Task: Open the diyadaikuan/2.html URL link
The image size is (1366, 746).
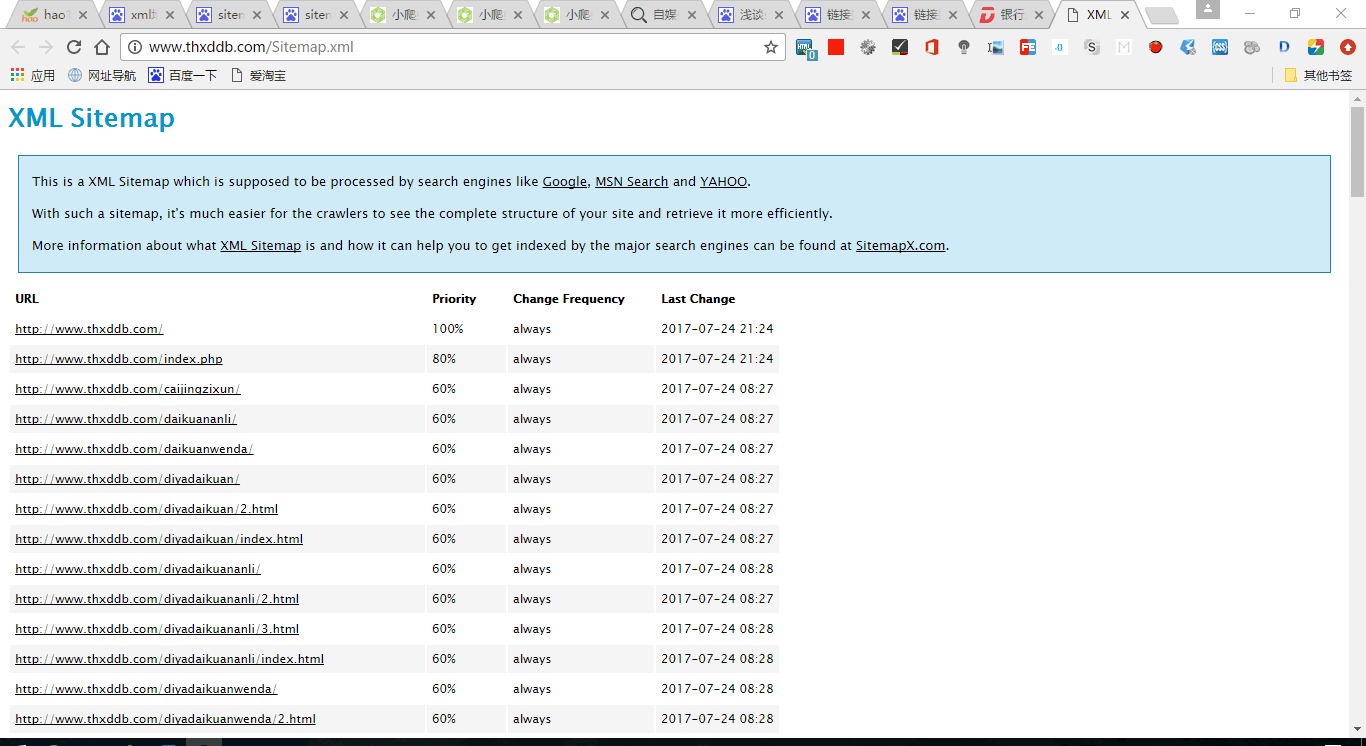Action: [x=146, y=509]
